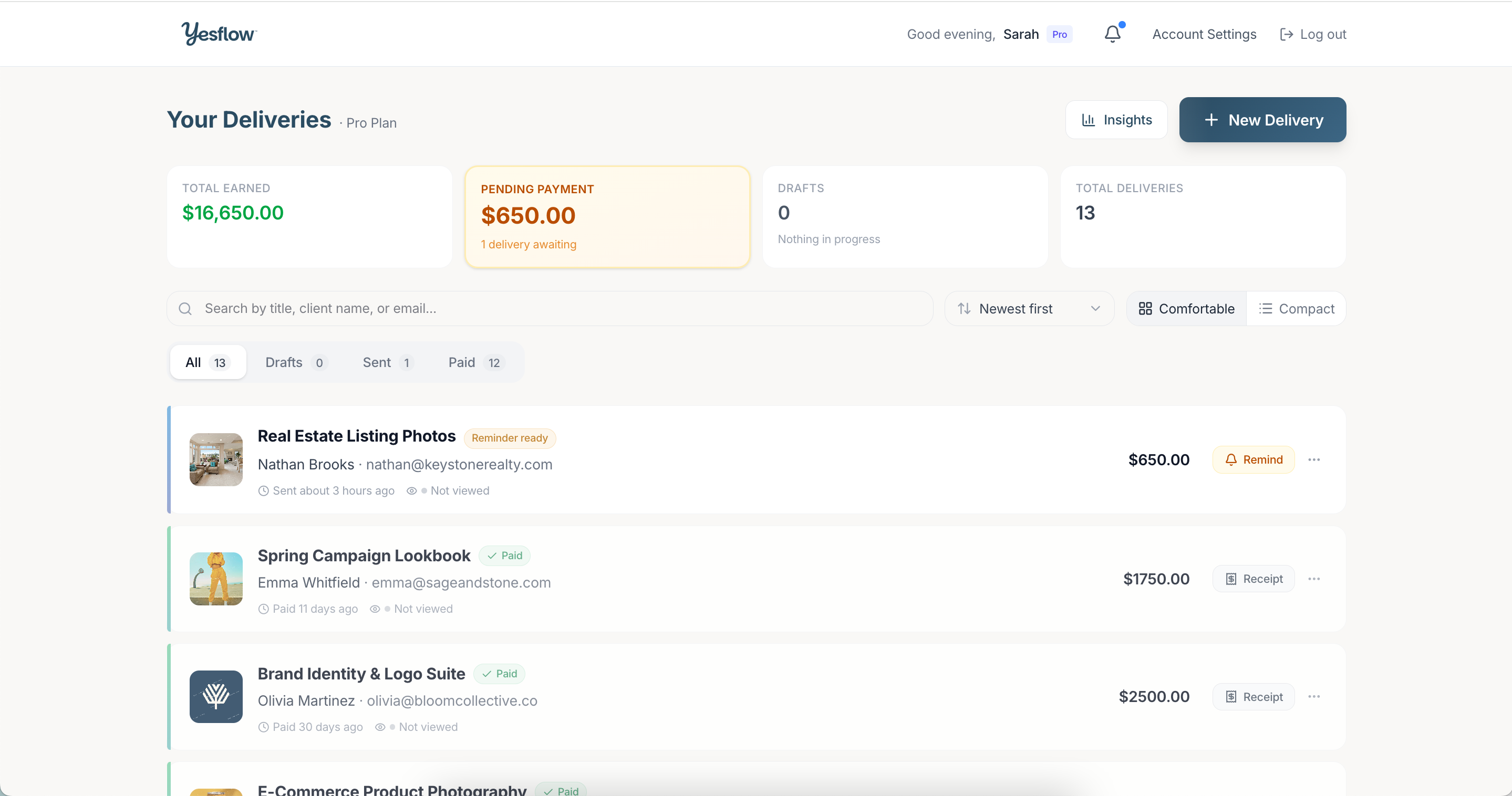Viewport: 1512px width, 796px height.
Task: Open the Newest first sort dropdown
Action: click(1029, 308)
